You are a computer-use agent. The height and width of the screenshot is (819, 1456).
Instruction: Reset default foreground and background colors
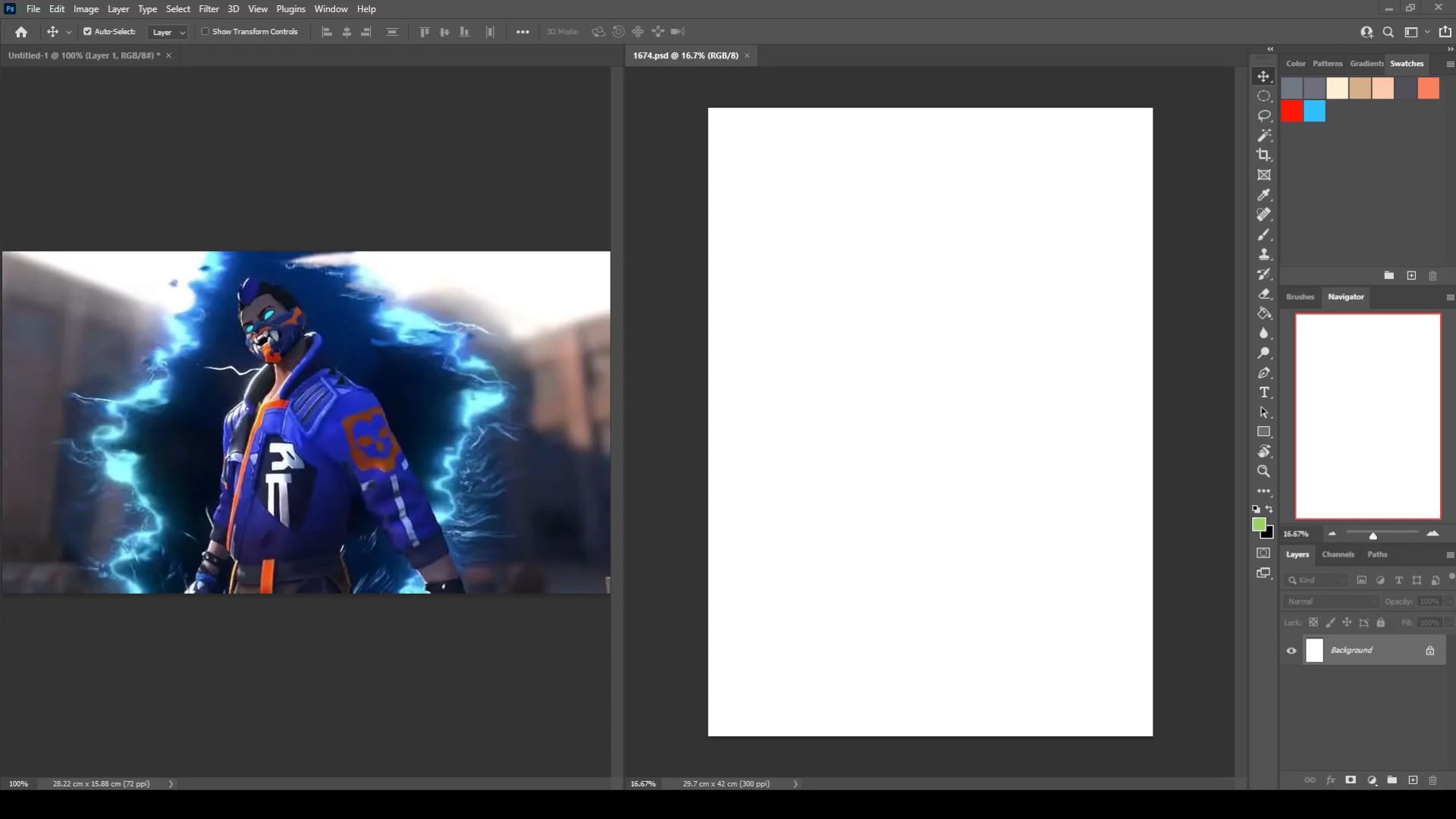click(1256, 509)
